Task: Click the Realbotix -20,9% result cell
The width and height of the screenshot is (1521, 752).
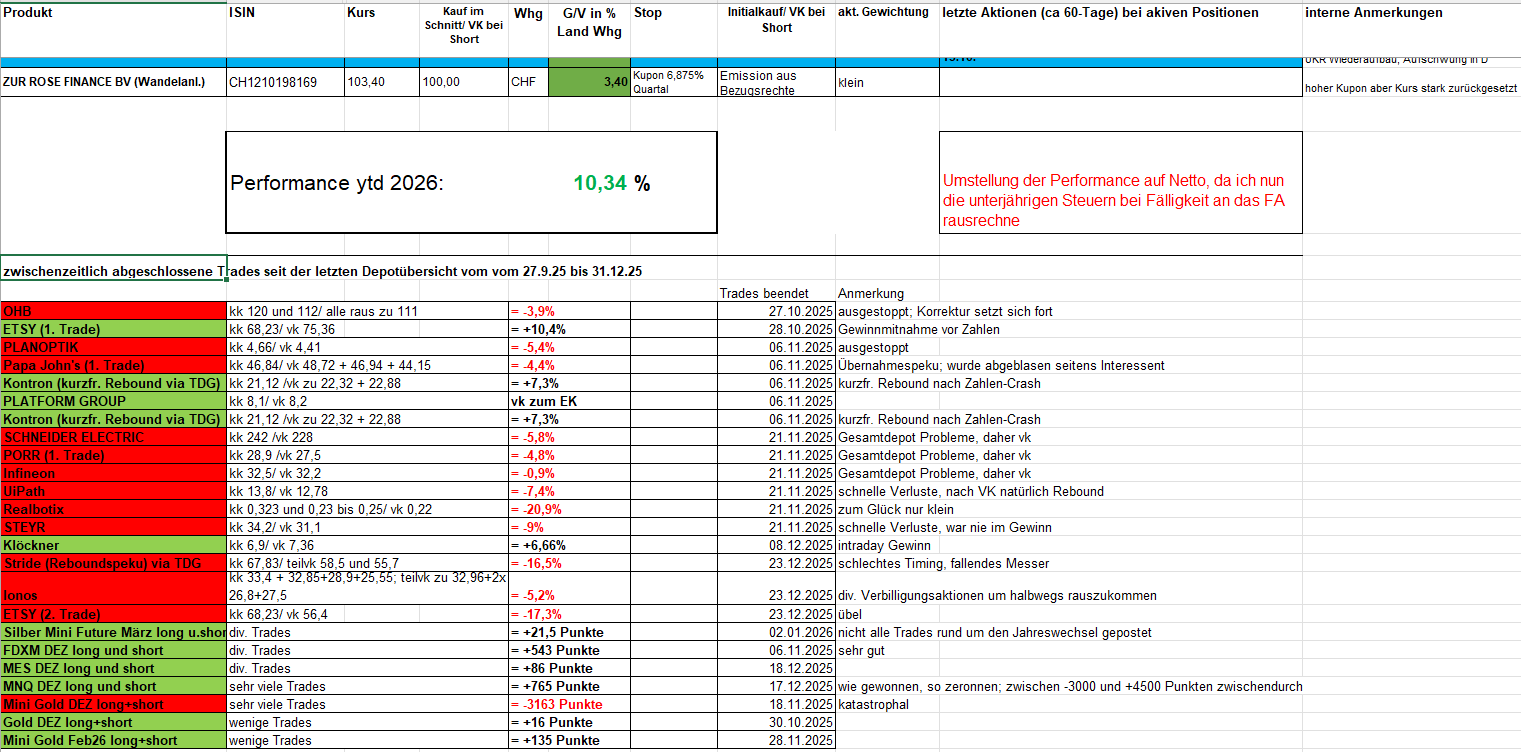Action: tap(570, 509)
